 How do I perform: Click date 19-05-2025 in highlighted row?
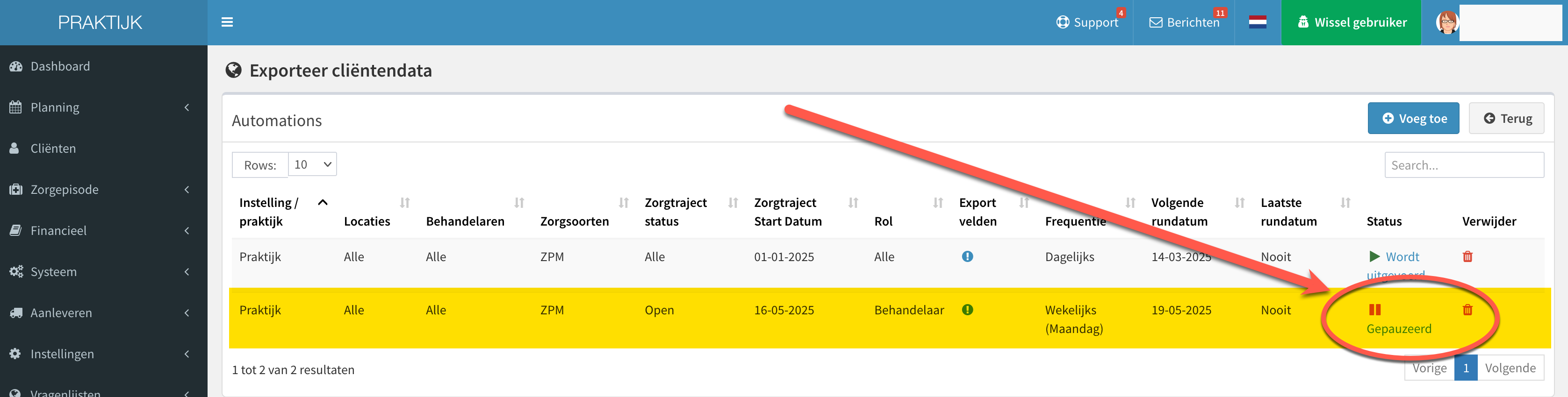(x=1181, y=310)
